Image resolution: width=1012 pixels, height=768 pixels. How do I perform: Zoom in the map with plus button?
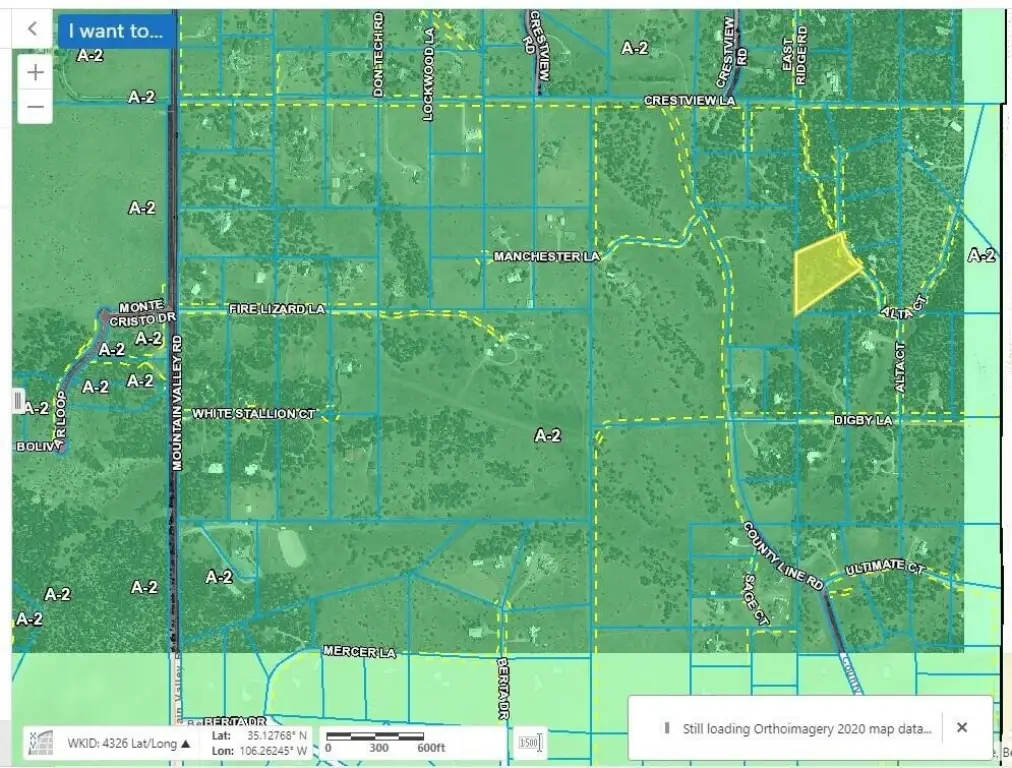coord(35,73)
